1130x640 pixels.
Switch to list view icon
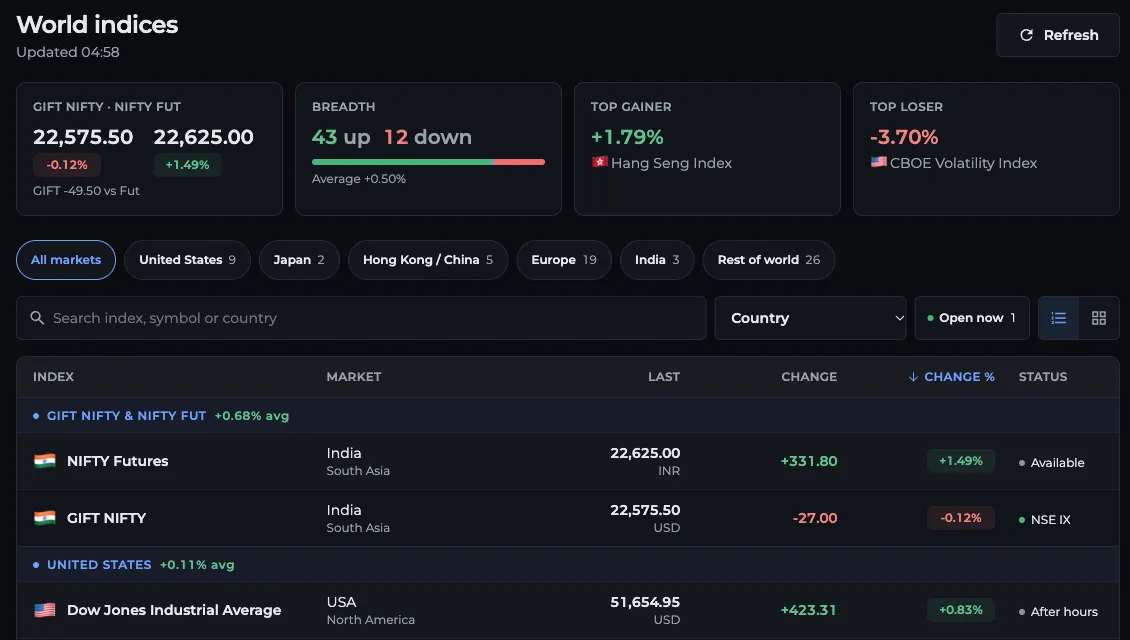[x=1058, y=318]
